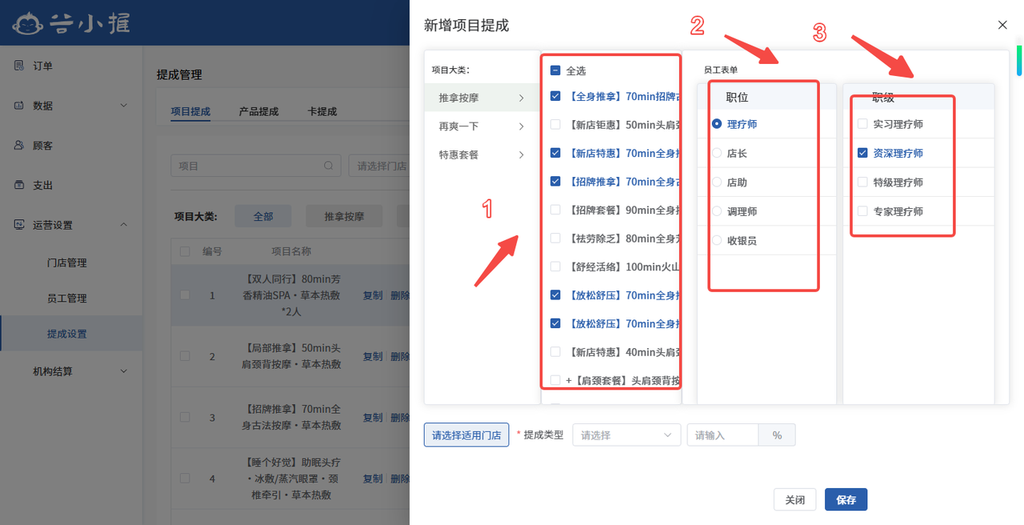Expand the 机构结算 sidebar menu arrow
Screen dimensions: 1024x525
coord(123,371)
